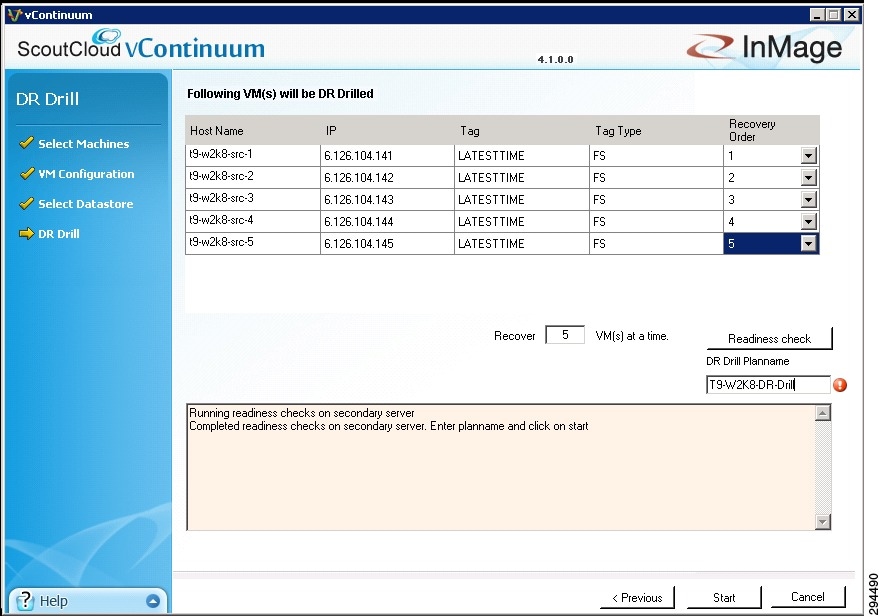Click IP cell 6.126.104.142
The width and height of the screenshot is (879, 616).
click(387, 177)
